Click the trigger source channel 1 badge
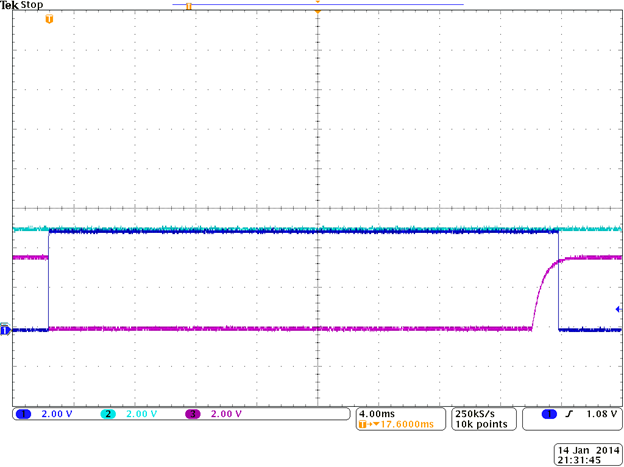 click(550, 414)
